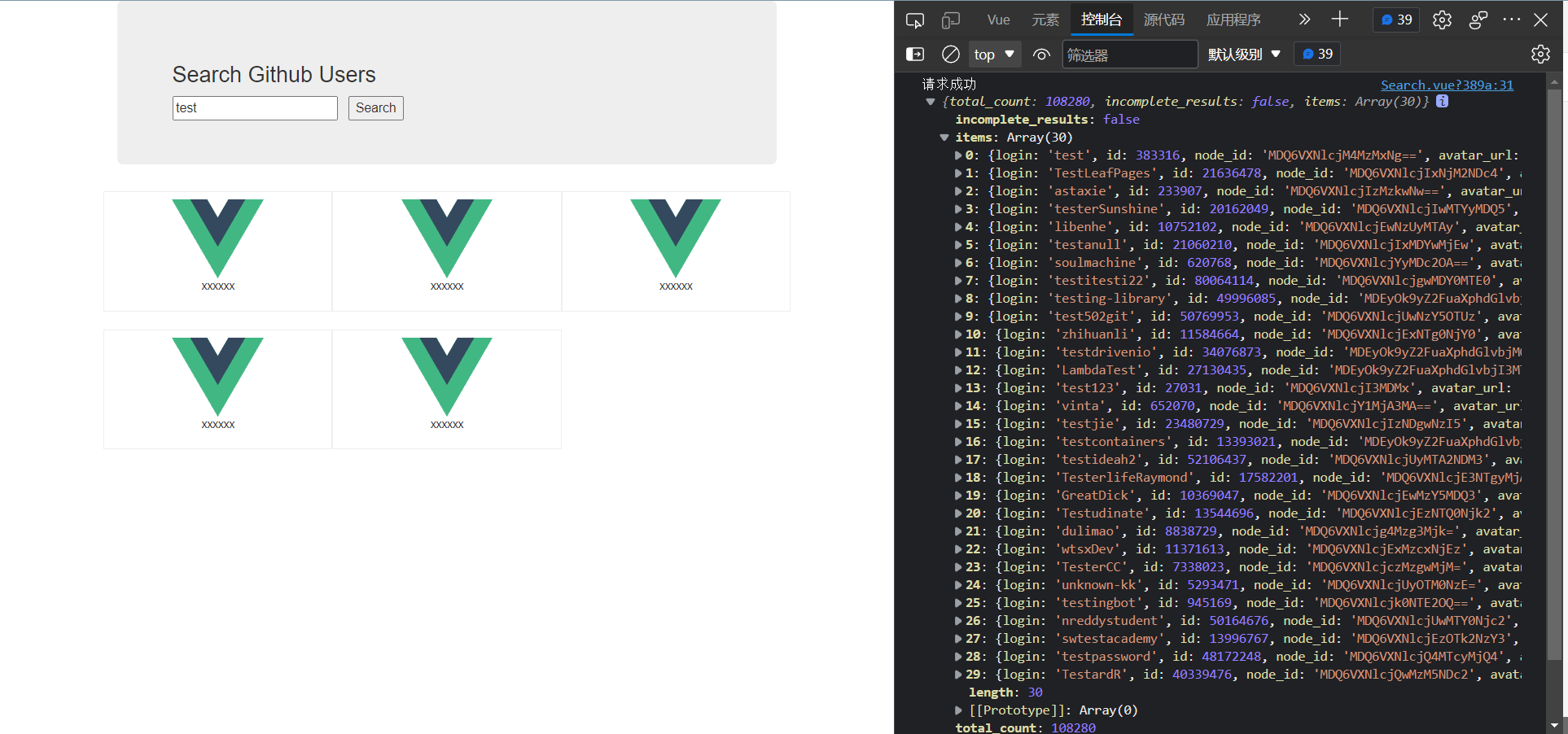
Task: Show the console sidebar
Action: click(914, 54)
